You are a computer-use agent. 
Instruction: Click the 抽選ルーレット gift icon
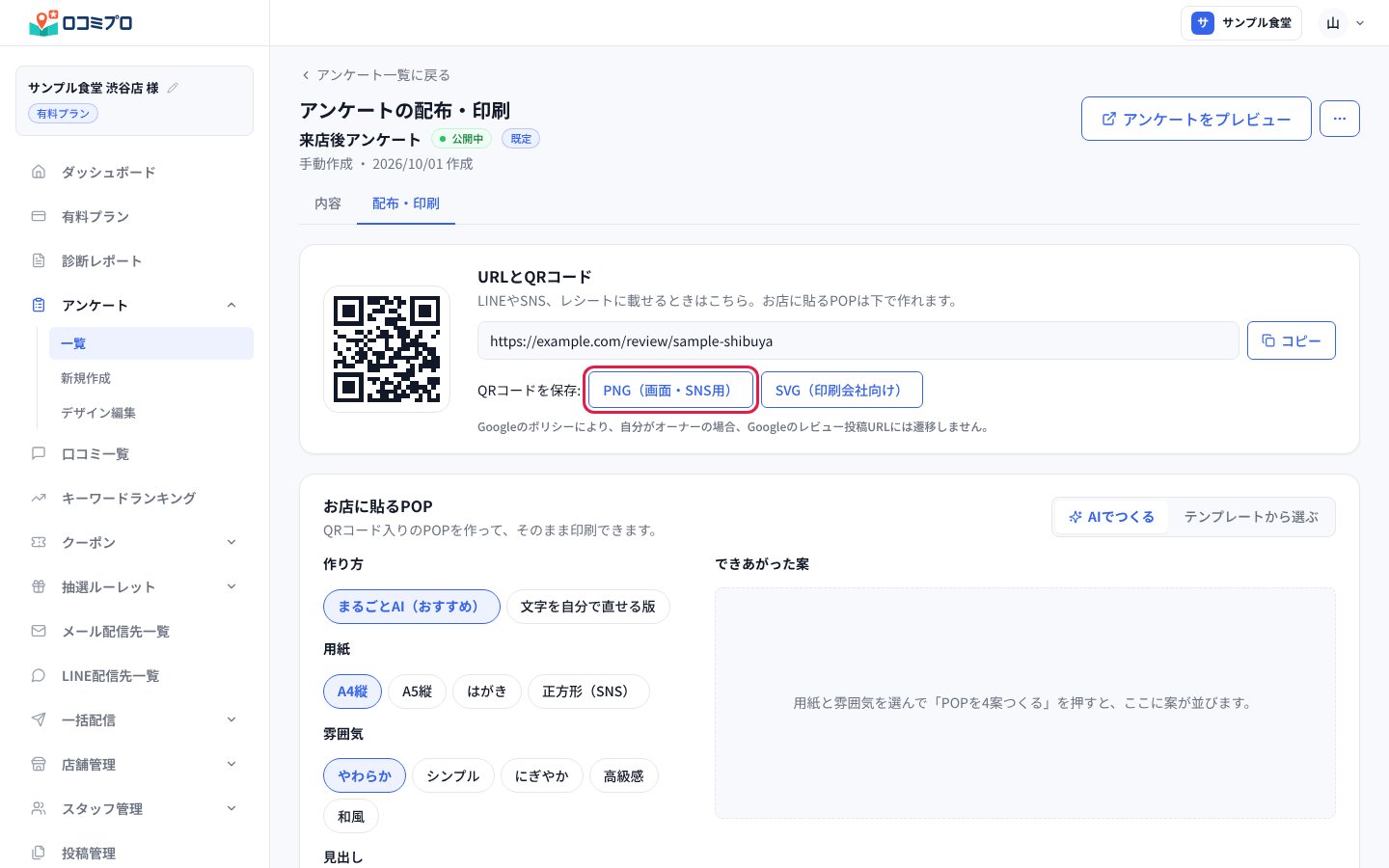coord(39,586)
